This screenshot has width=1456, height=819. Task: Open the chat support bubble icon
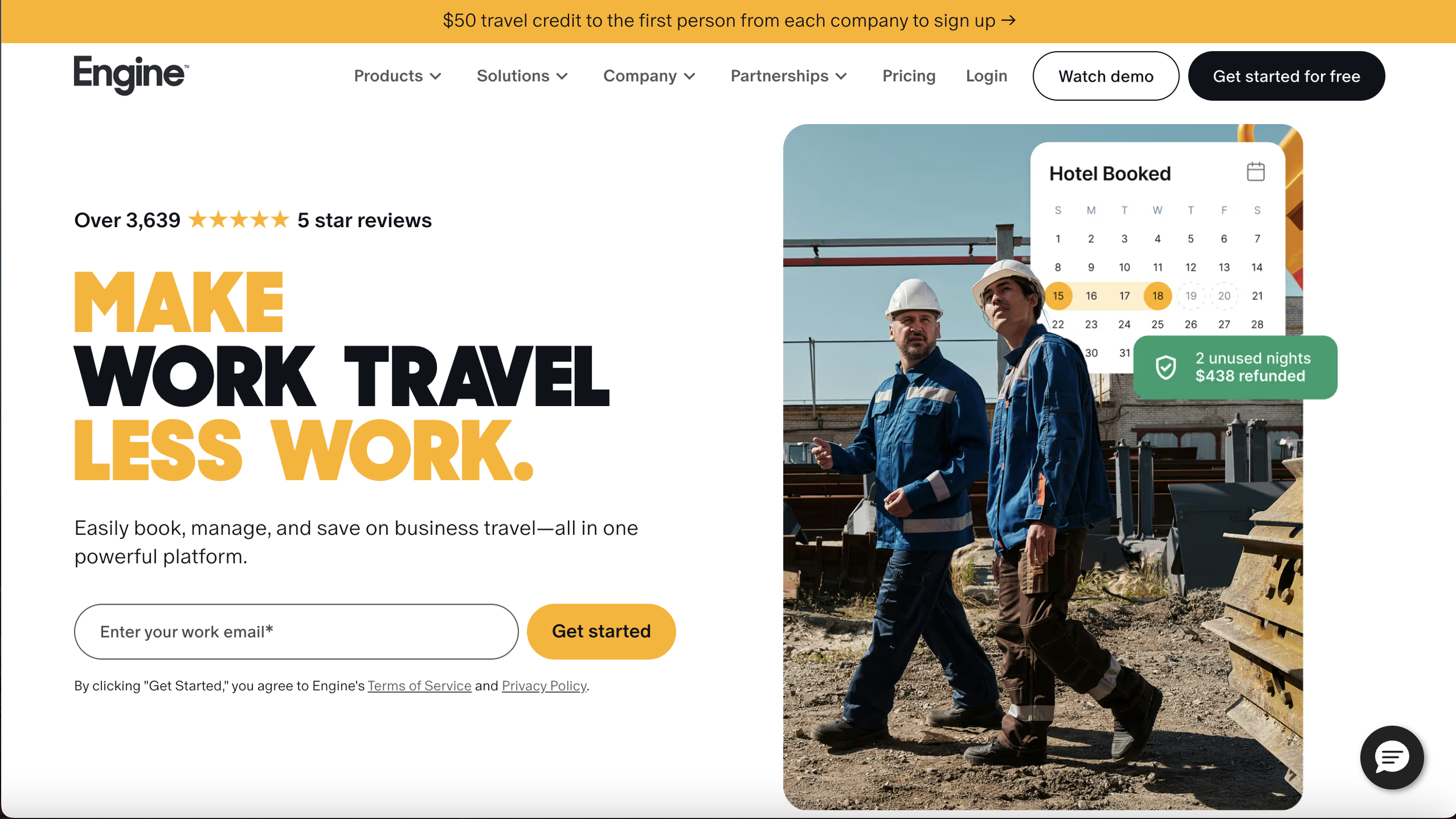1391,757
